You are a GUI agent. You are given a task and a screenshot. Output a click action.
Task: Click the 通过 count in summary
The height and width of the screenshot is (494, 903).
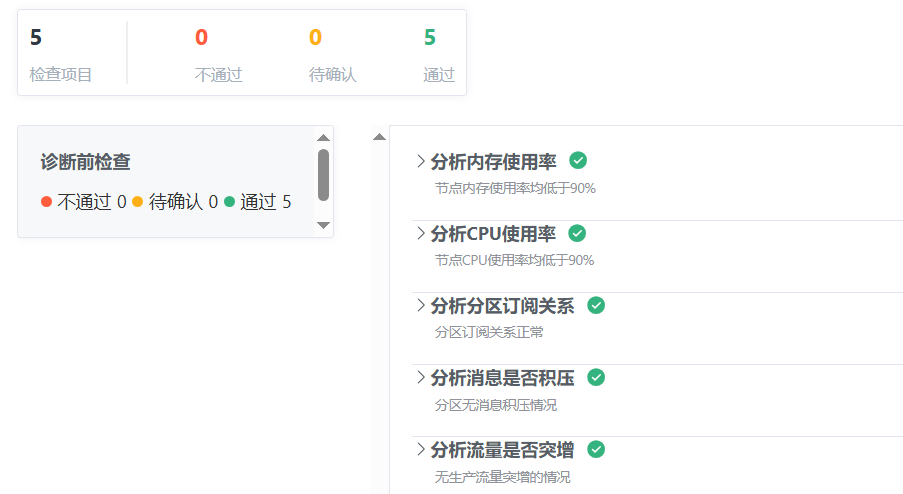430,38
